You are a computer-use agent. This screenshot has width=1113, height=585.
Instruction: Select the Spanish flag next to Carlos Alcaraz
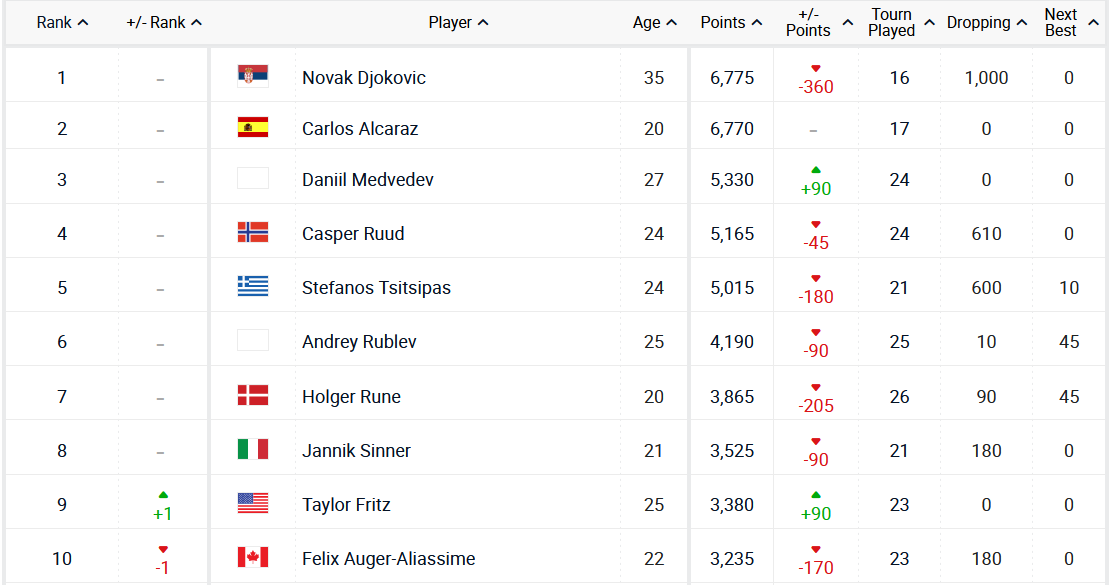click(x=253, y=128)
